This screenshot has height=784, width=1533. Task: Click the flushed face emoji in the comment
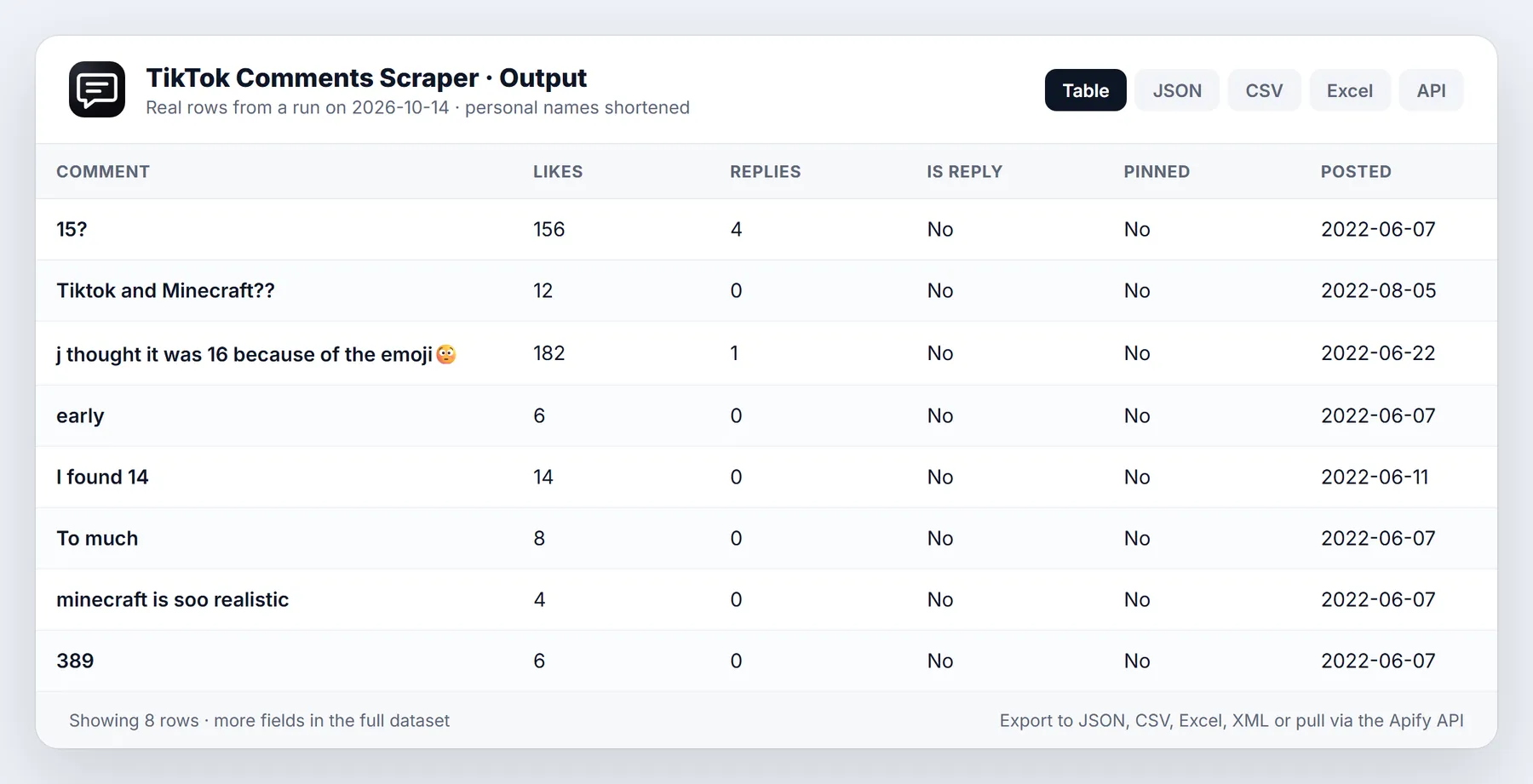click(446, 354)
